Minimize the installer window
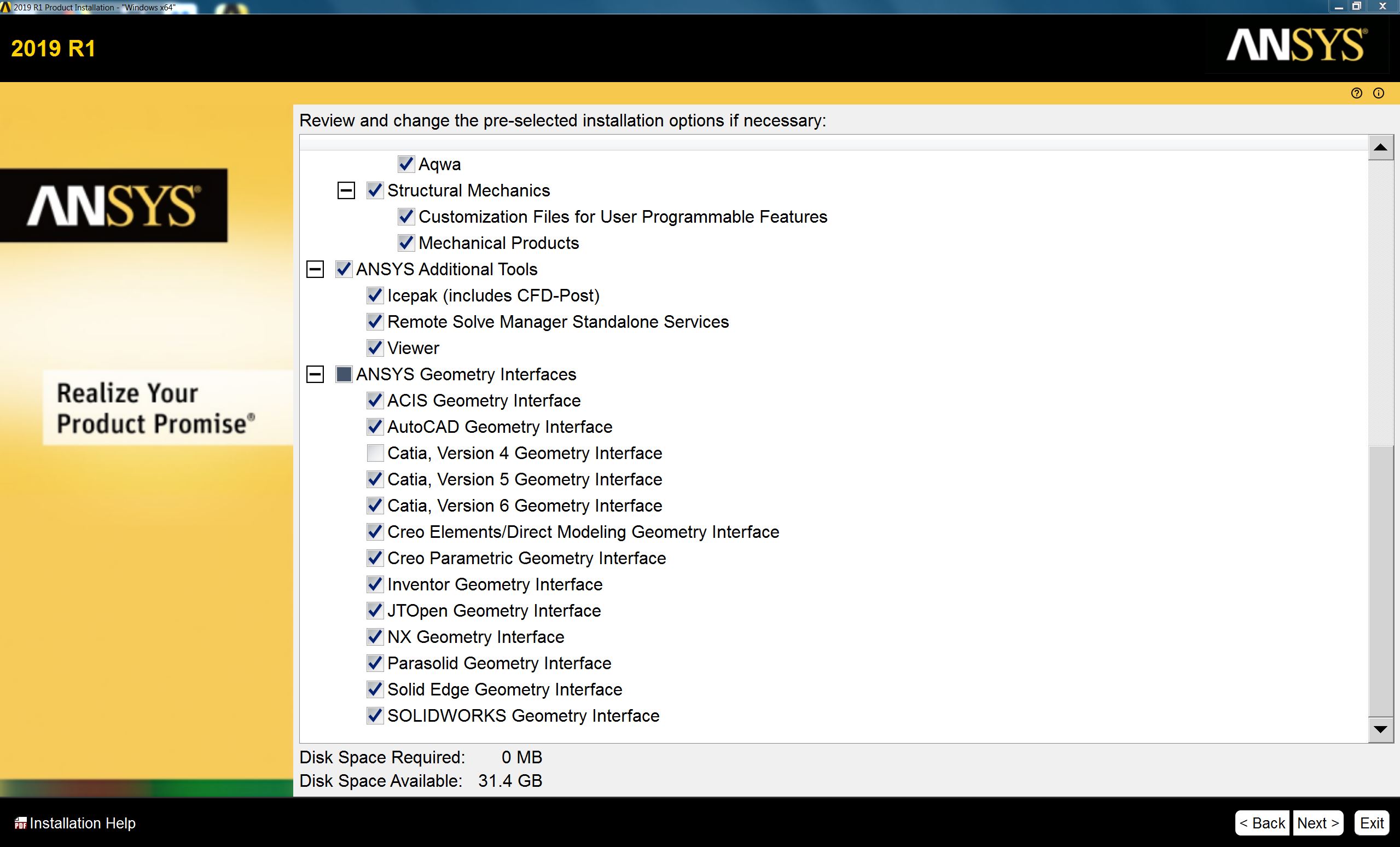 [x=1338, y=7]
